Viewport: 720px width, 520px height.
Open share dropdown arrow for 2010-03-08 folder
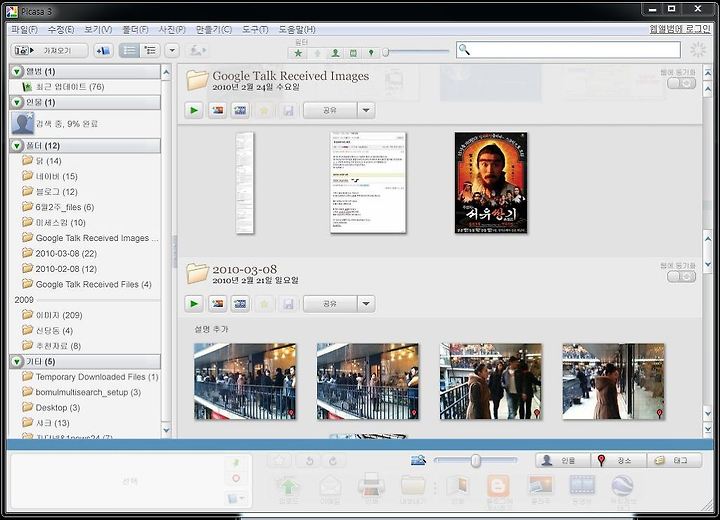pos(366,304)
